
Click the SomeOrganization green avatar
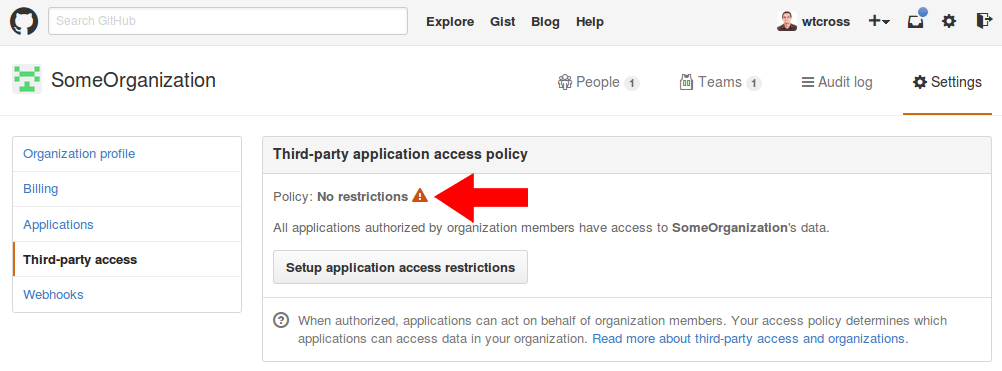tap(27, 79)
